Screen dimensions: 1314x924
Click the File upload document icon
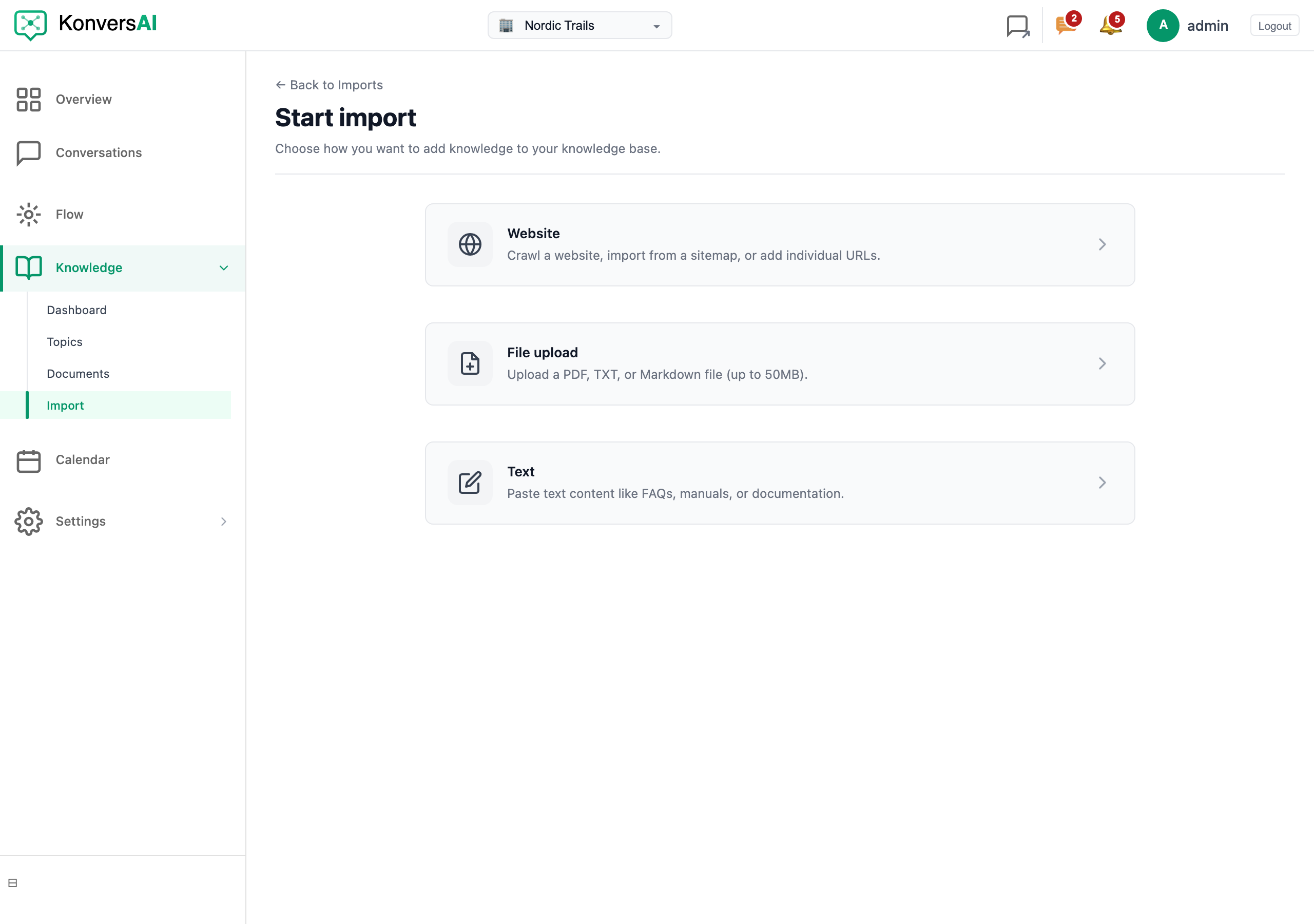click(470, 363)
